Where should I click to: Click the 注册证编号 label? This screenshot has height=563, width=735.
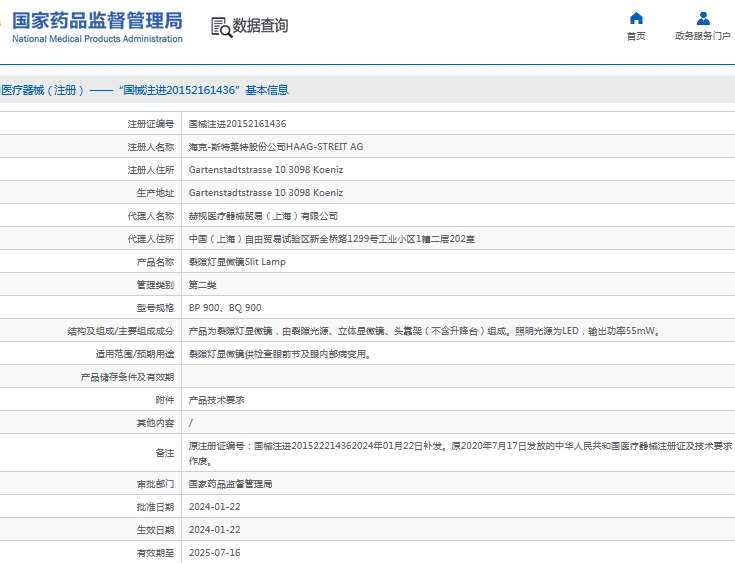tap(150, 124)
